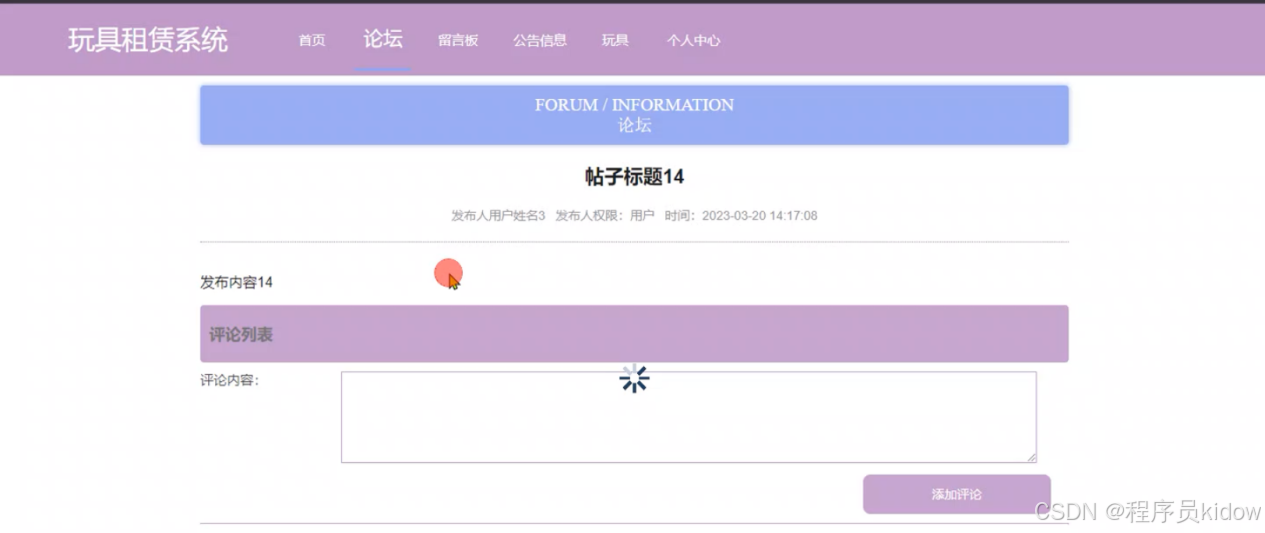Go to the 首页 navigation item
Screen dimensions: 1265x533
pyautogui.click(x=311, y=41)
